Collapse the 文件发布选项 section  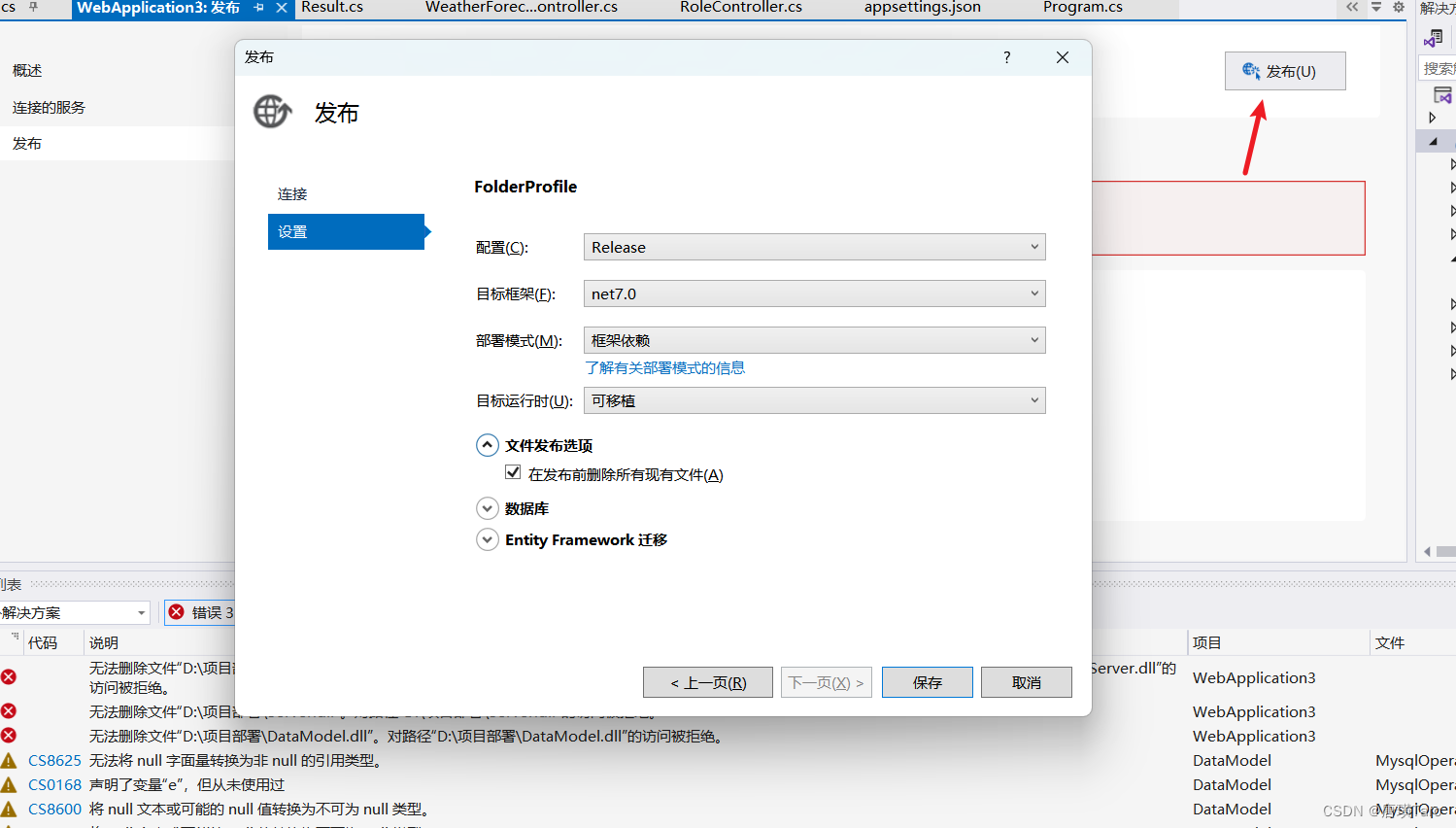tap(488, 445)
